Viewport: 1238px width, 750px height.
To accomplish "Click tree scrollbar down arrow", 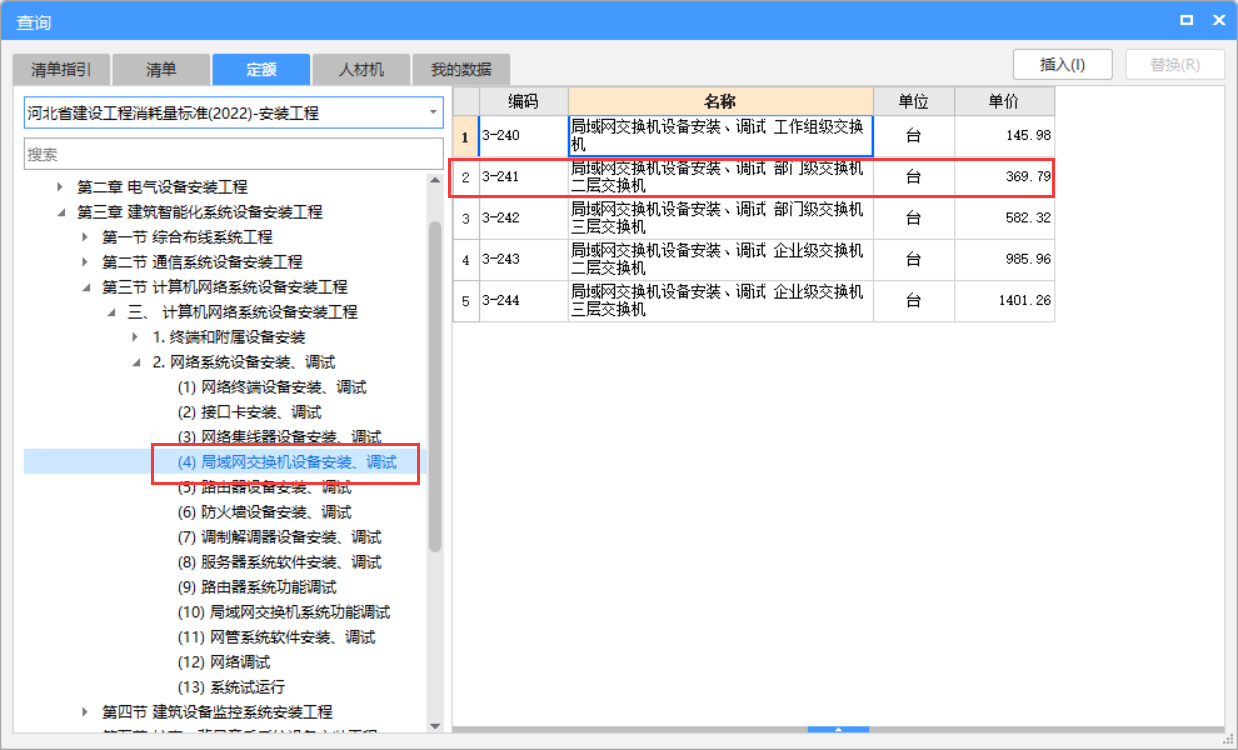I will pyautogui.click(x=435, y=725).
